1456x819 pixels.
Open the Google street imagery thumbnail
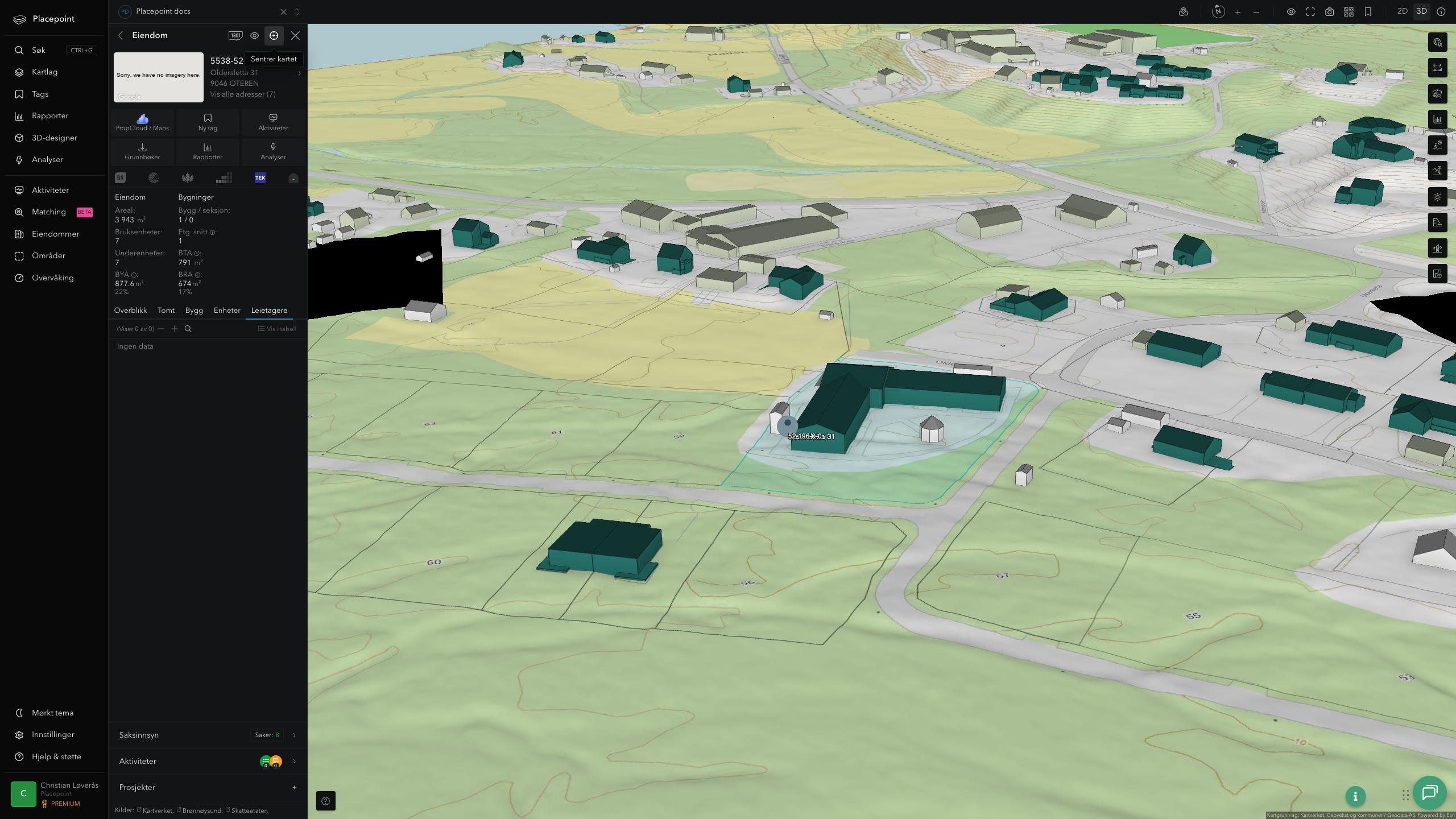coord(159,77)
